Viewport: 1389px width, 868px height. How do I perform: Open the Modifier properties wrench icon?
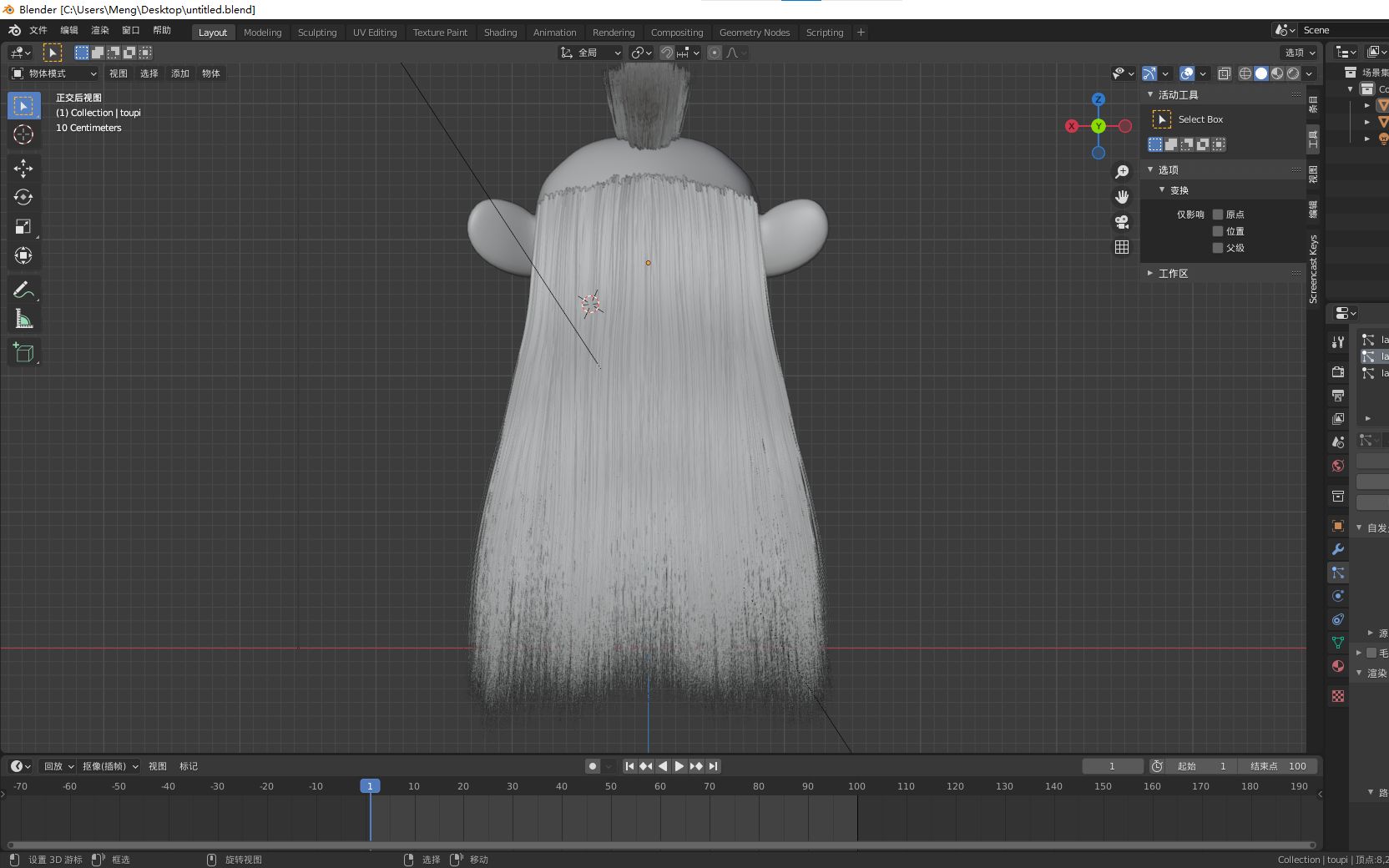1337,550
